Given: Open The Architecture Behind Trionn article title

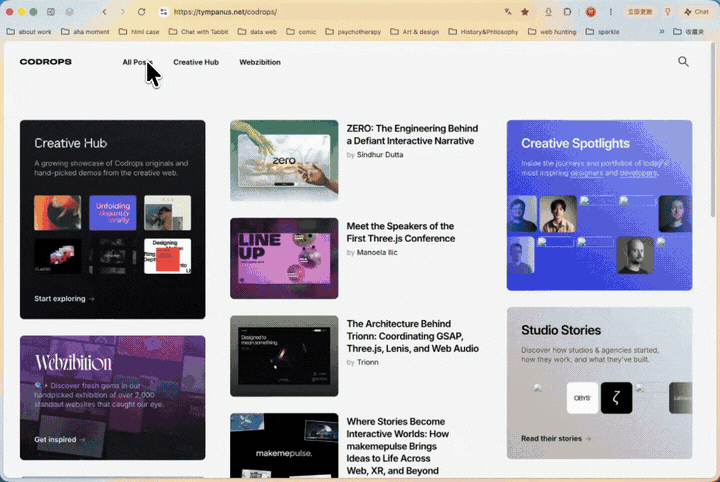Looking at the screenshot, I should pos(412,336).
